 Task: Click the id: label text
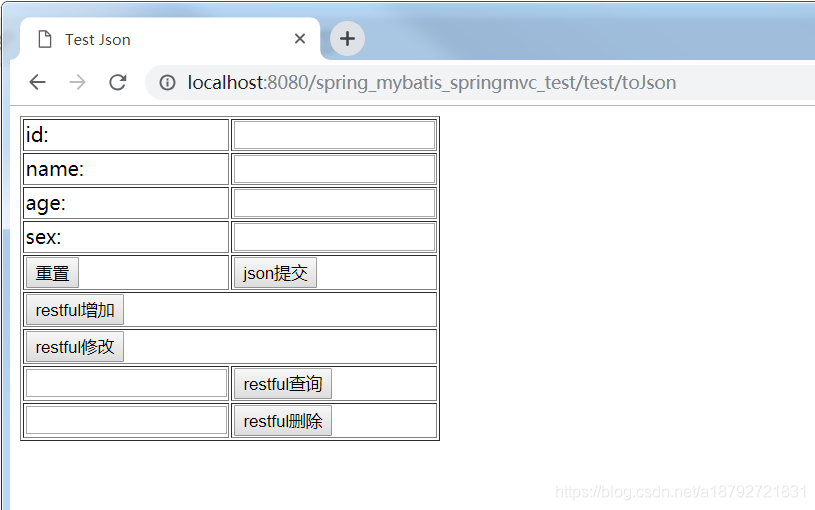tap(37, 135)
